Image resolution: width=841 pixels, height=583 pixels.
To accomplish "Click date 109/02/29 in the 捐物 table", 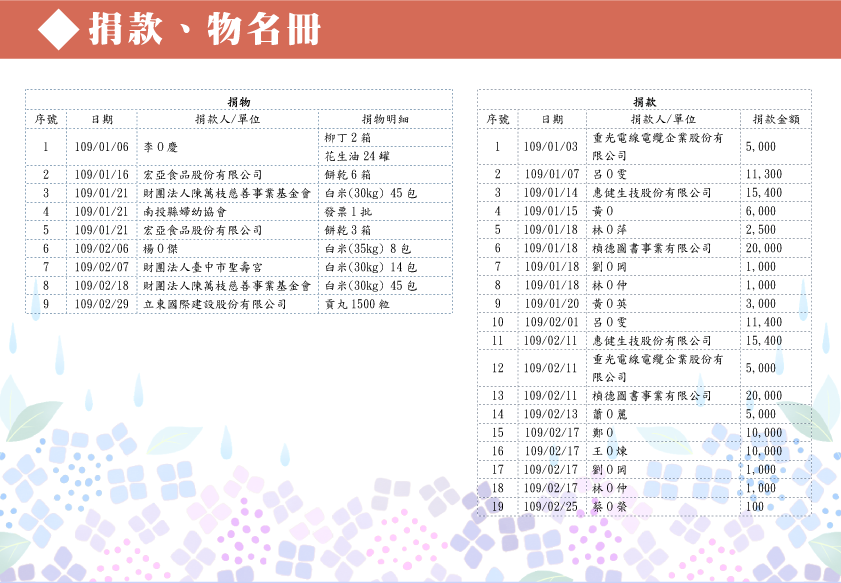I will click(102, 304).
